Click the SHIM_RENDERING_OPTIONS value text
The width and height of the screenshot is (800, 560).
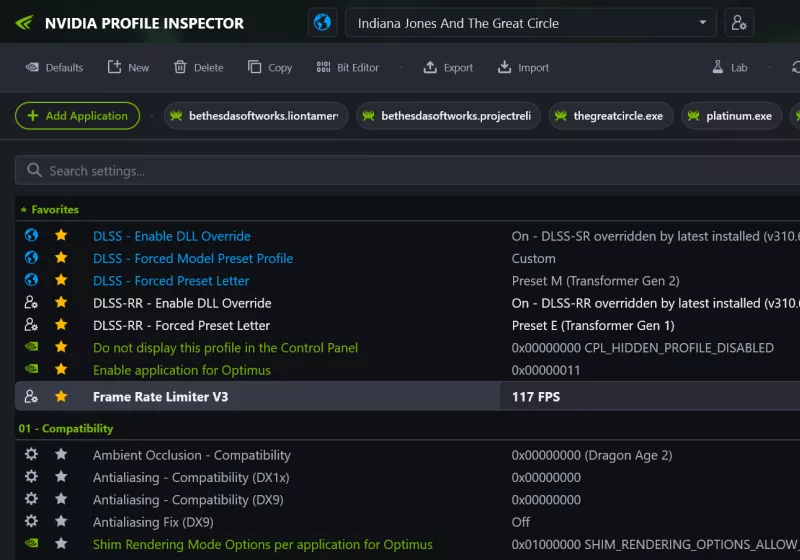click(656, 545)
